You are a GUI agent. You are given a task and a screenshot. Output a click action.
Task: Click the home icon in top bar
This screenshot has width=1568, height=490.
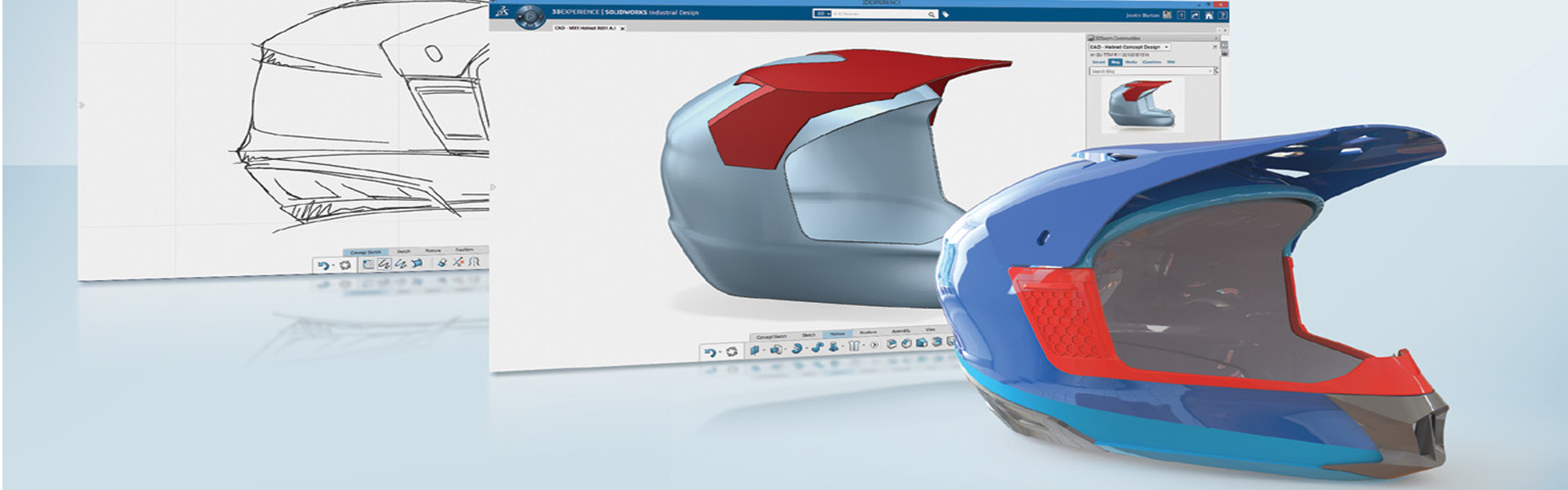pos(1209,16)
